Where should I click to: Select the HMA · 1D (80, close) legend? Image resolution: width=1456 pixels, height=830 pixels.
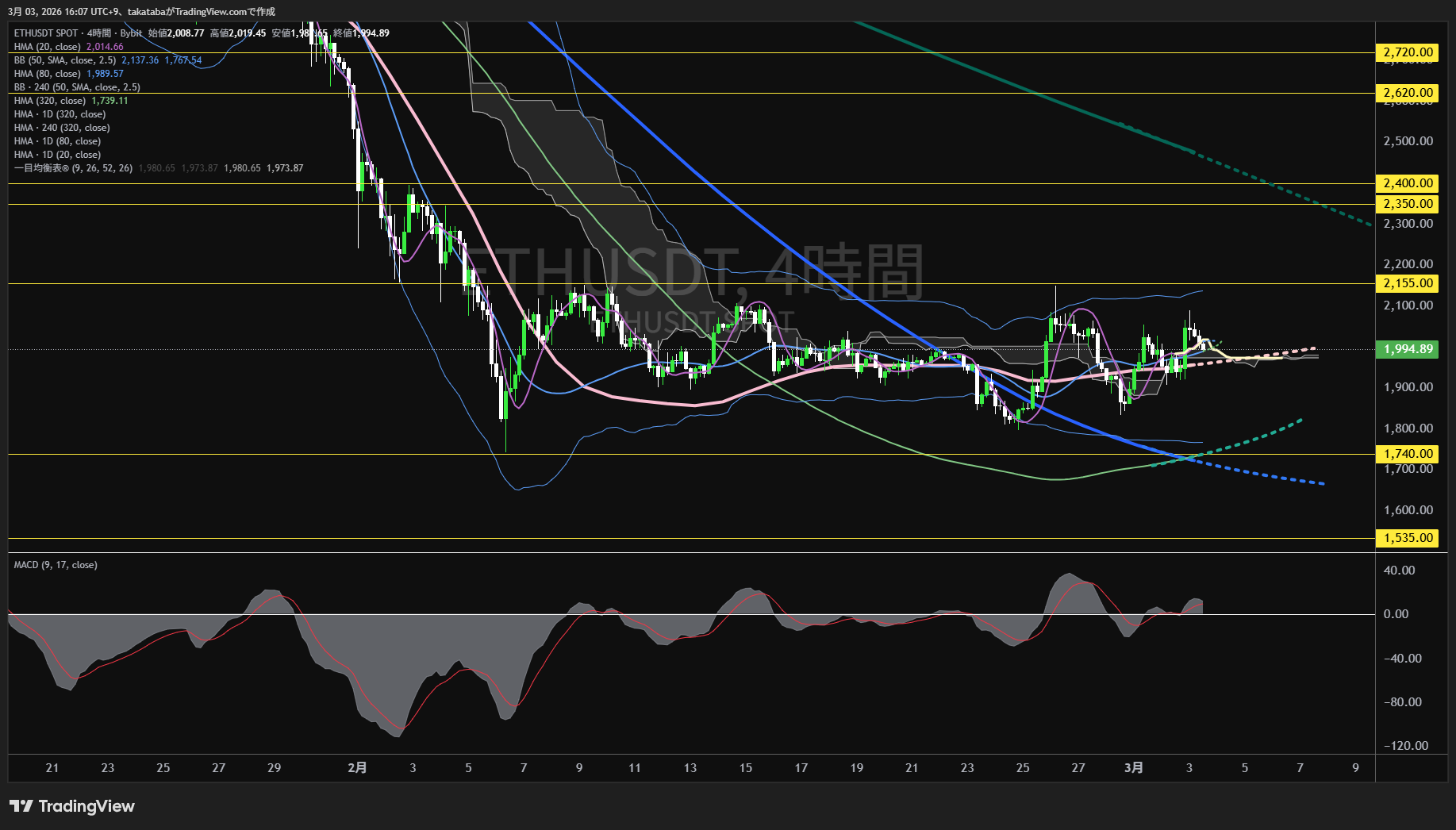click(x=57, y=141)
